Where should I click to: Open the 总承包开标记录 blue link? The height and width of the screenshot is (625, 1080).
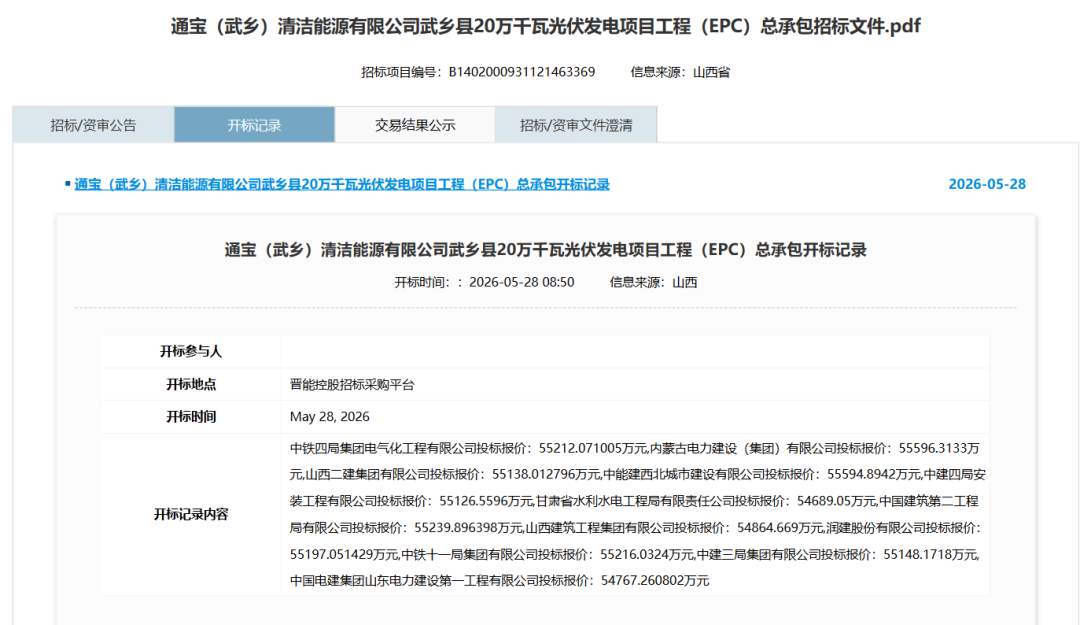tap(342, 184)
